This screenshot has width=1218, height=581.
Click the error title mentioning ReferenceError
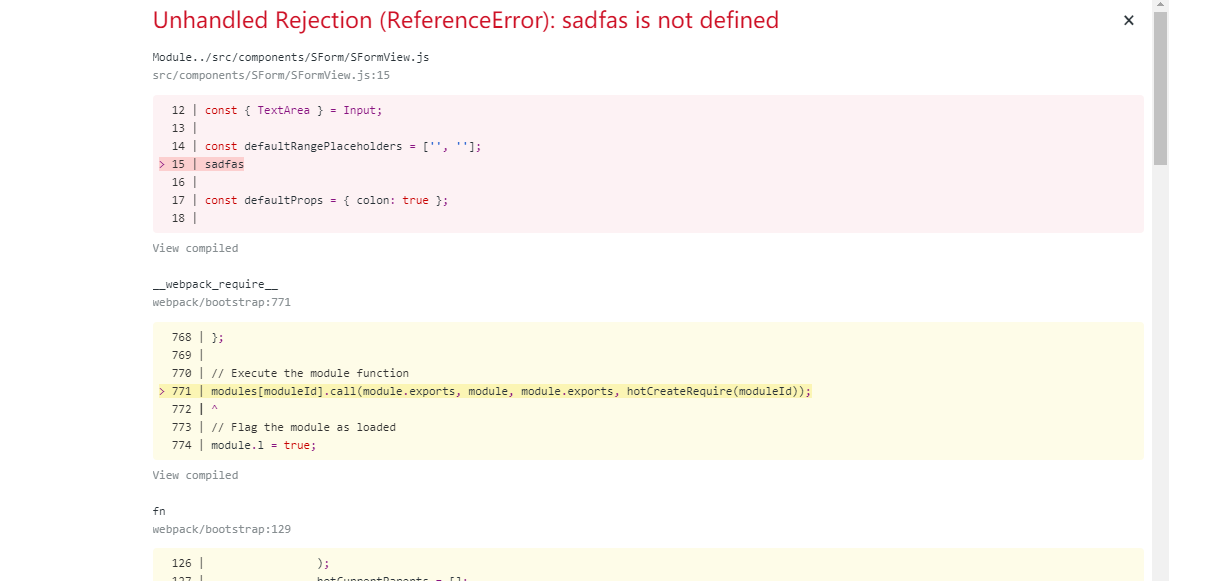click(x=464, y=20)
